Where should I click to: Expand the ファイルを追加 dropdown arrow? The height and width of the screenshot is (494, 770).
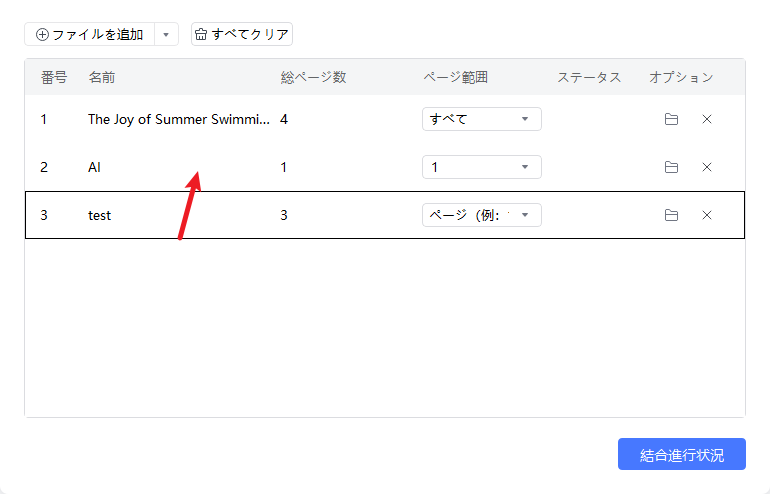[166, 34]
